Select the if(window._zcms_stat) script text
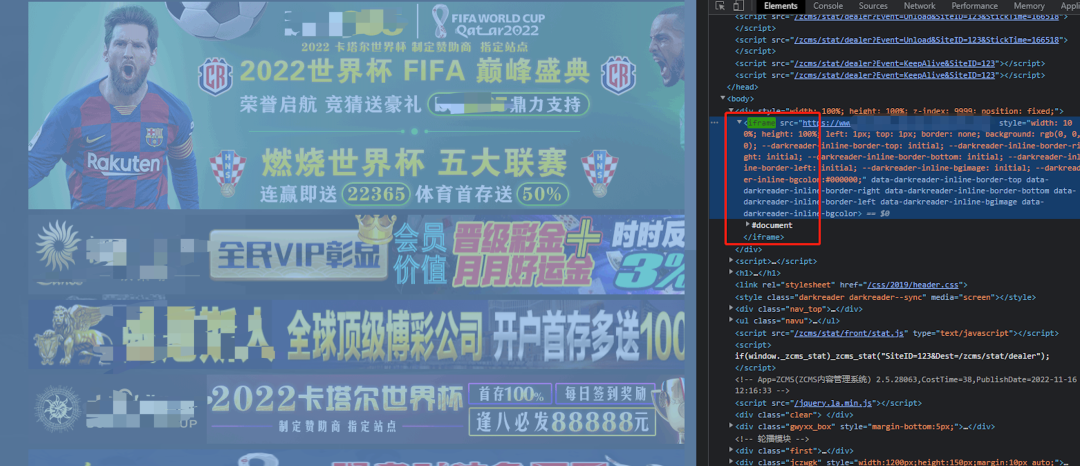 pos(892,356)
